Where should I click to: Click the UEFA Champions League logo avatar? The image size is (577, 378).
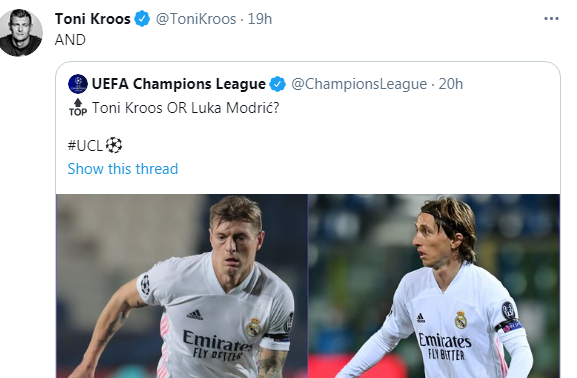(78, 84)
